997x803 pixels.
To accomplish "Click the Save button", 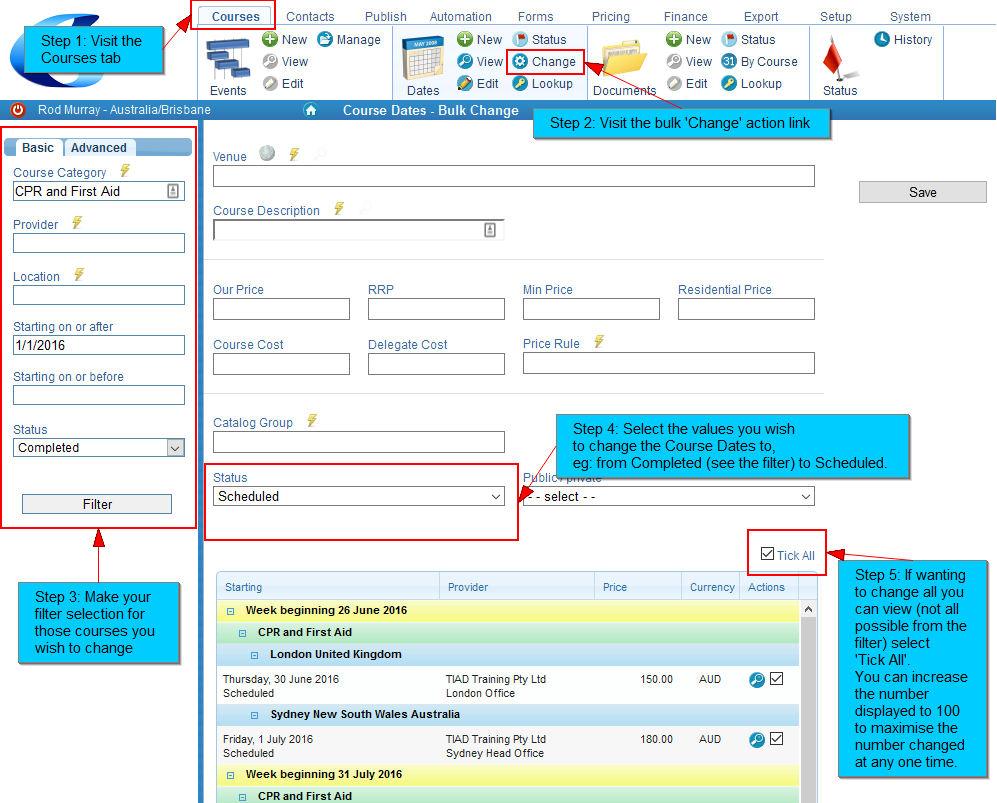I will click(x=923, y=193).
